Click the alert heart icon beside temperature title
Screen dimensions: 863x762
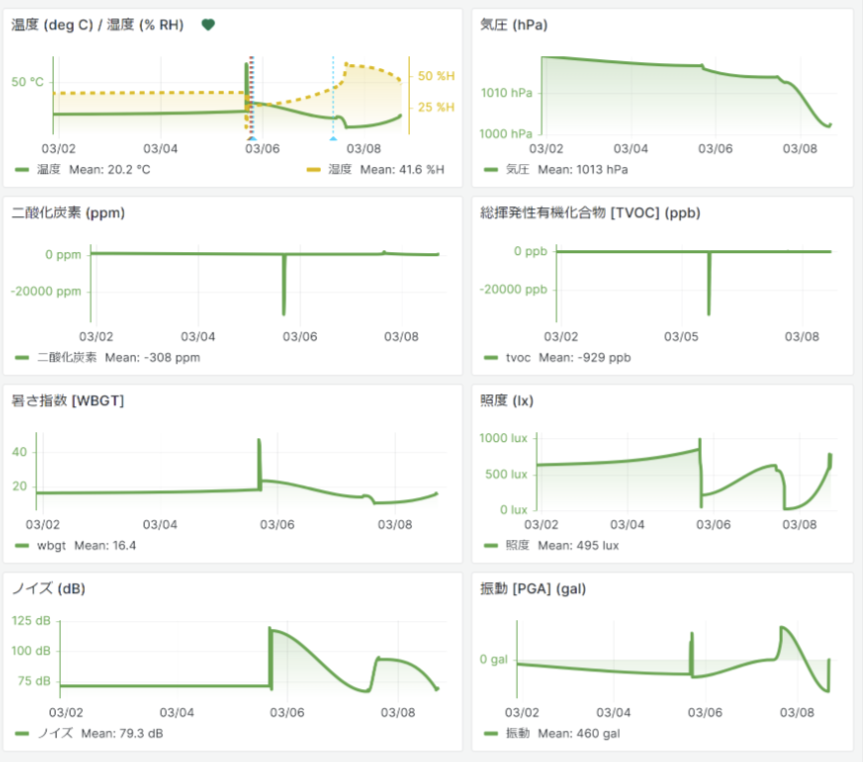tap(208, 25)
